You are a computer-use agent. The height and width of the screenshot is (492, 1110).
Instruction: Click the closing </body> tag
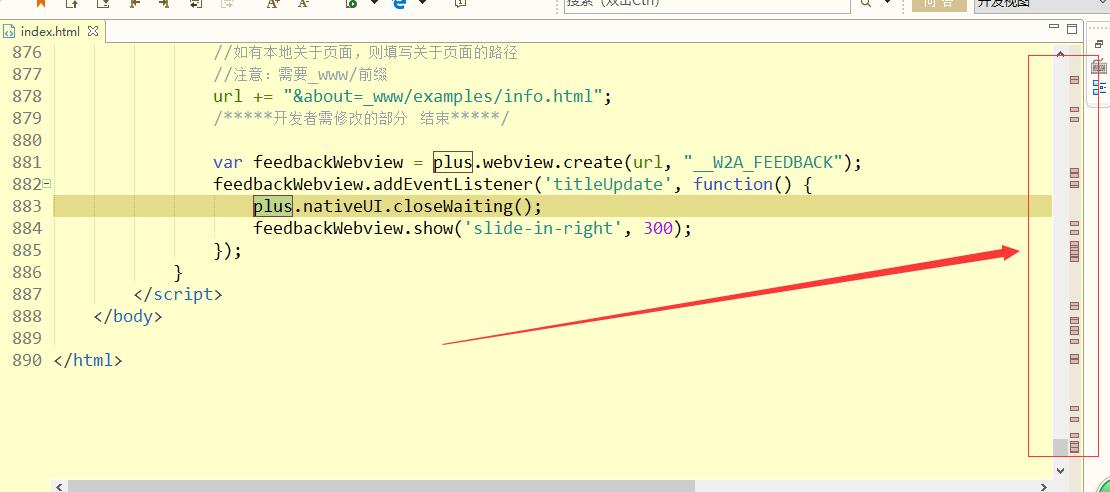point(127,316)
